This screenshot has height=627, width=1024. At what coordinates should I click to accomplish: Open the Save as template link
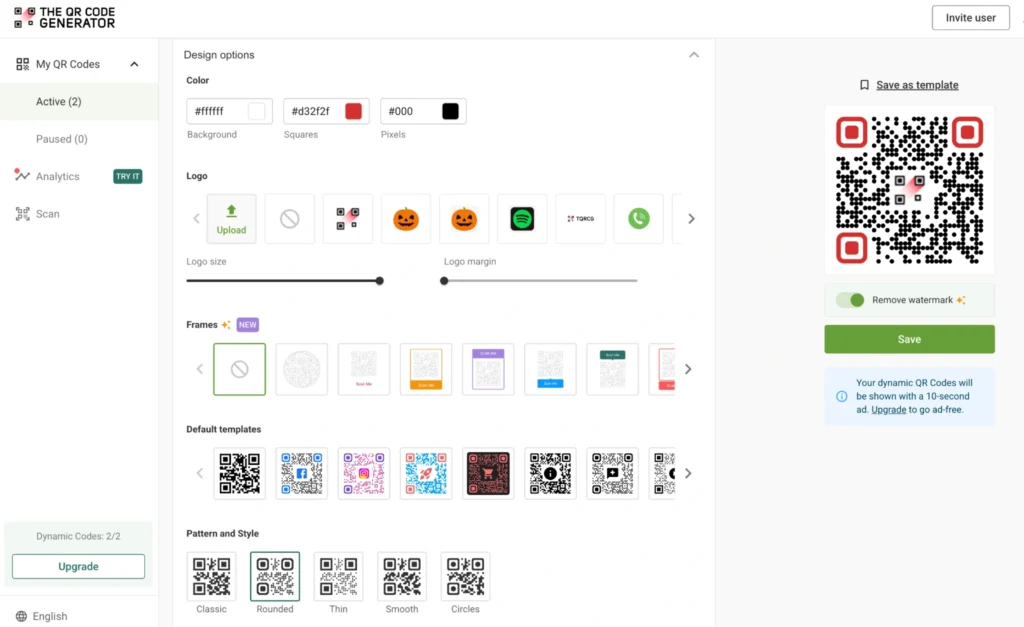coord(917,85)
